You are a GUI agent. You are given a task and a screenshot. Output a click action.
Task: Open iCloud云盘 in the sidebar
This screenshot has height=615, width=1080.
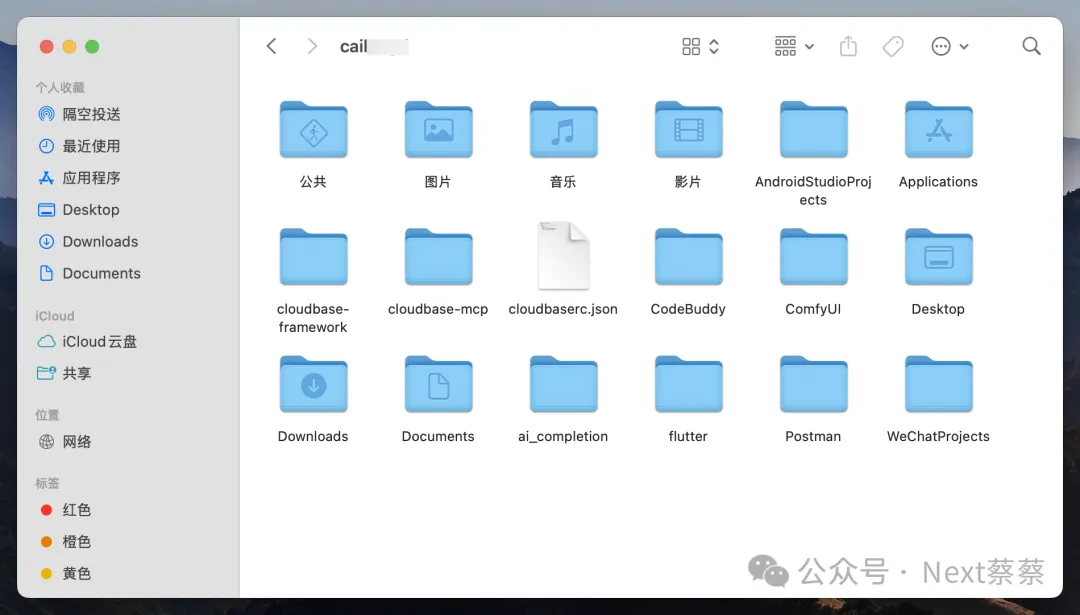99,342
